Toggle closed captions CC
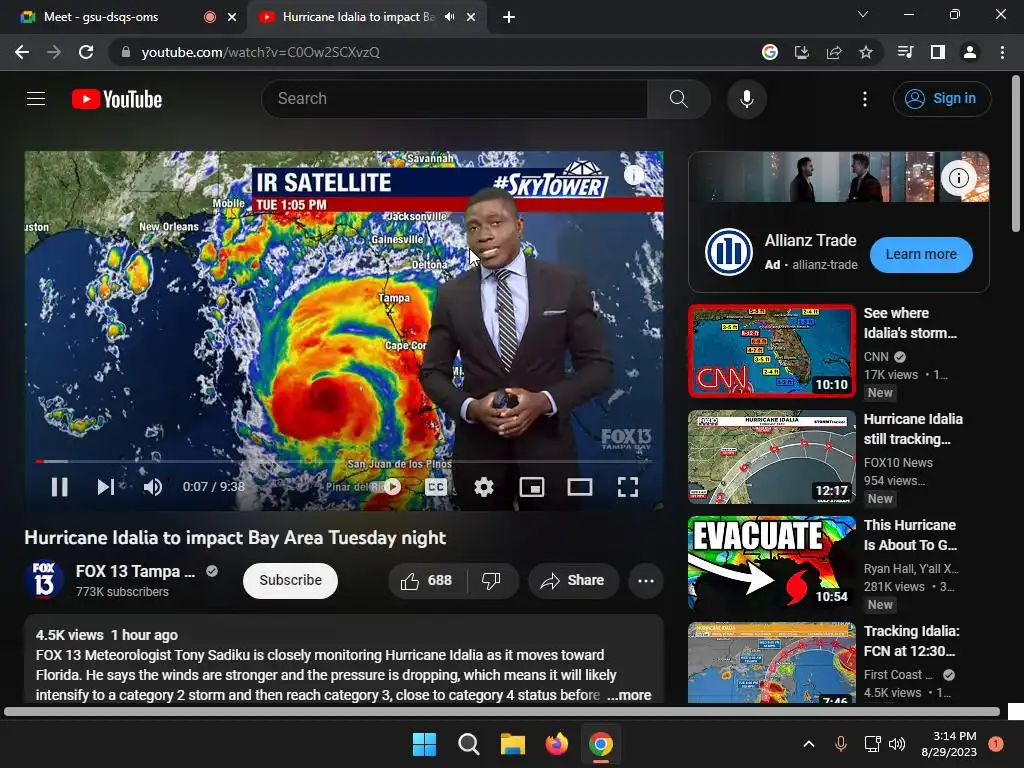The width and height of the screenshot is (1024, 768). pos(436,487)
